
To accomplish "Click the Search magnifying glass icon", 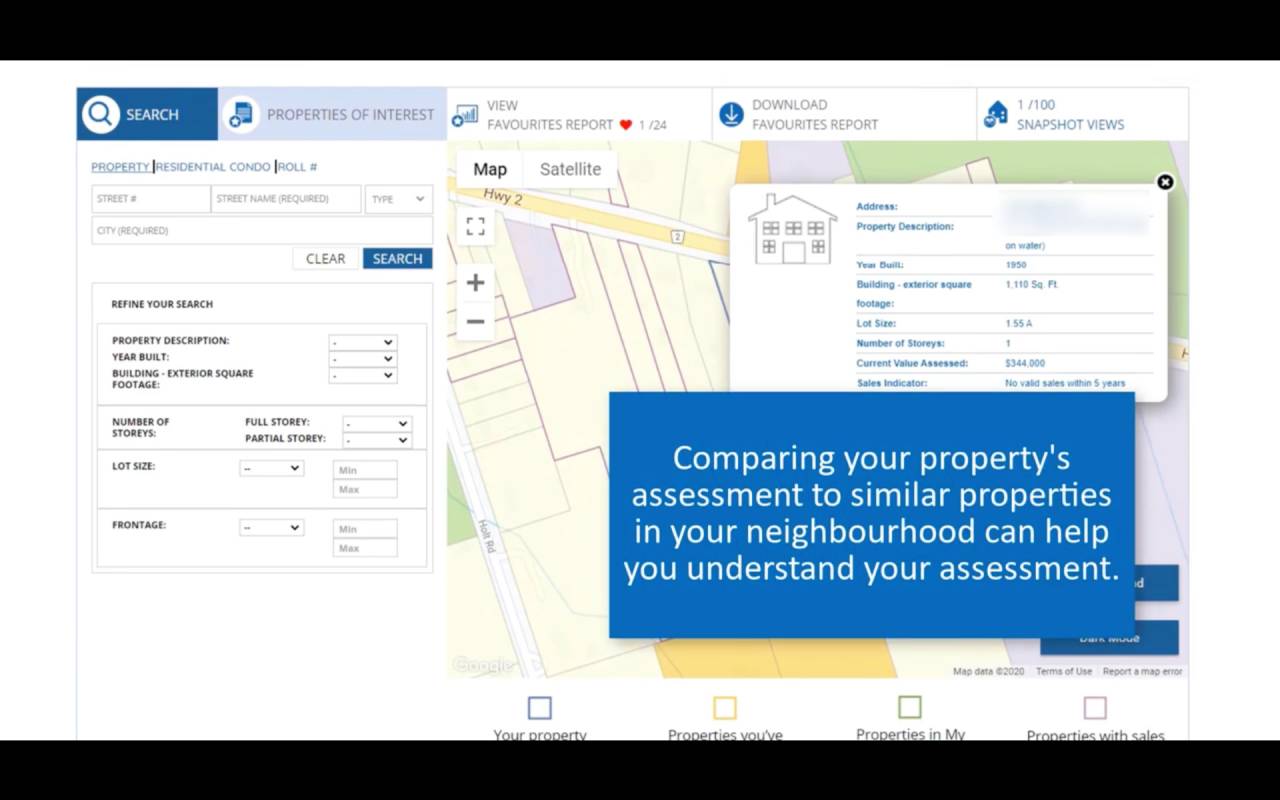I will 101,114.
